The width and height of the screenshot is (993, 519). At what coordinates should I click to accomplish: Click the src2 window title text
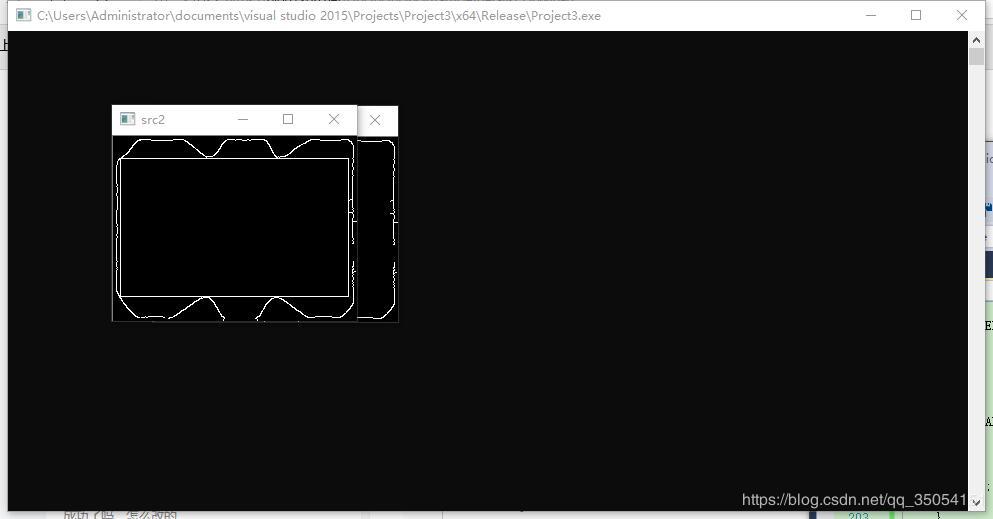(x=153, y=120)
